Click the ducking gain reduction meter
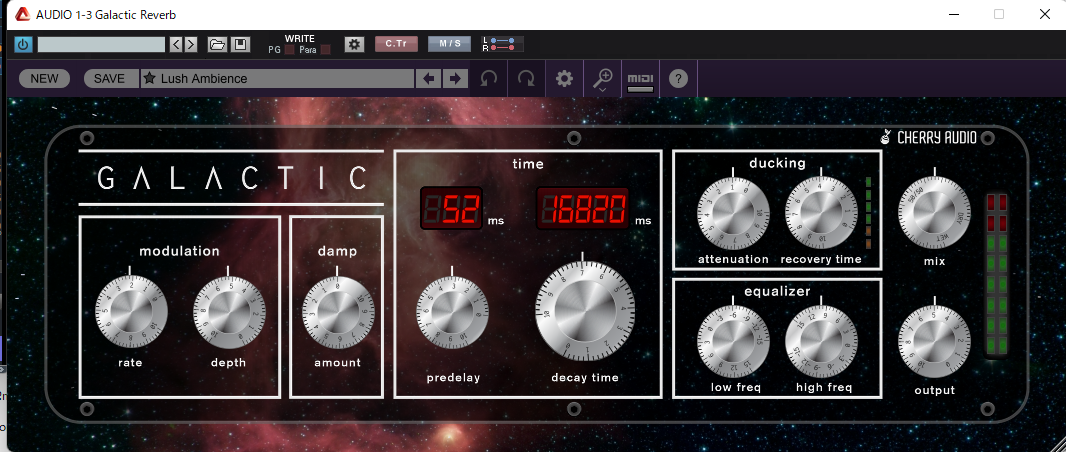1066x452 pixels. tap(868, 212)
